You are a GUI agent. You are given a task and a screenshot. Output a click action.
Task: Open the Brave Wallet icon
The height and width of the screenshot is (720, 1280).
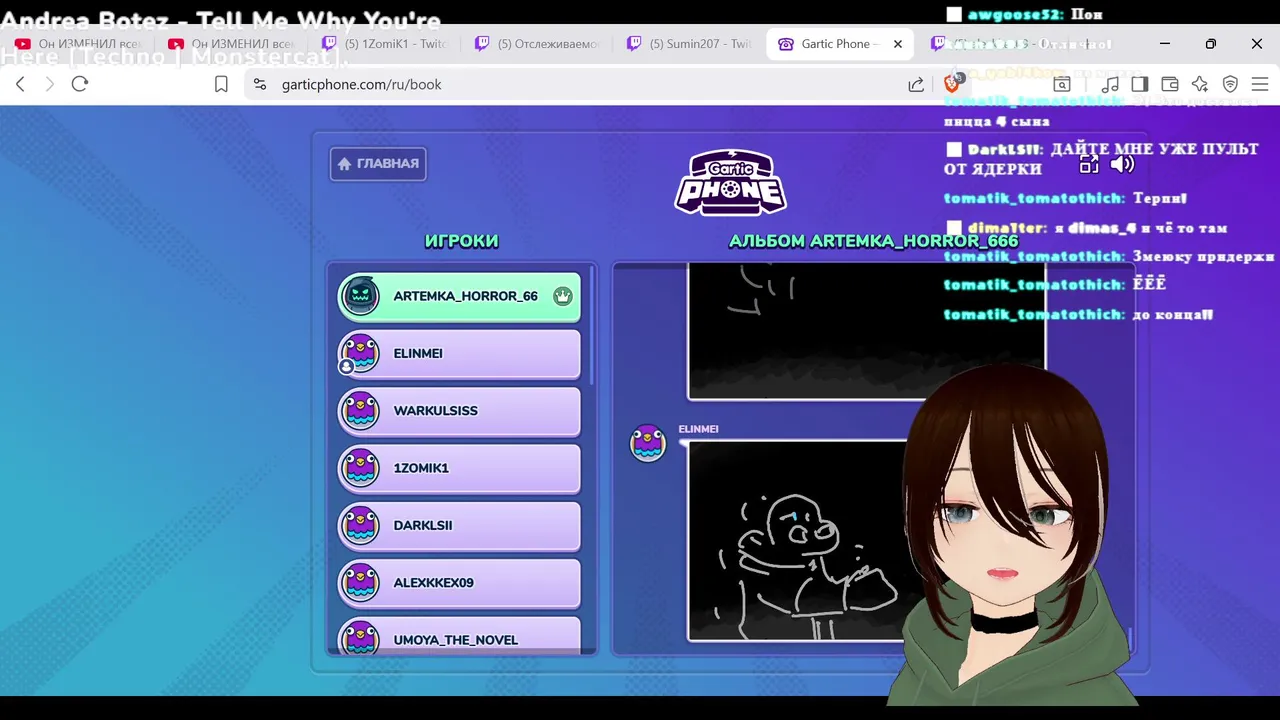[1170, 85]
